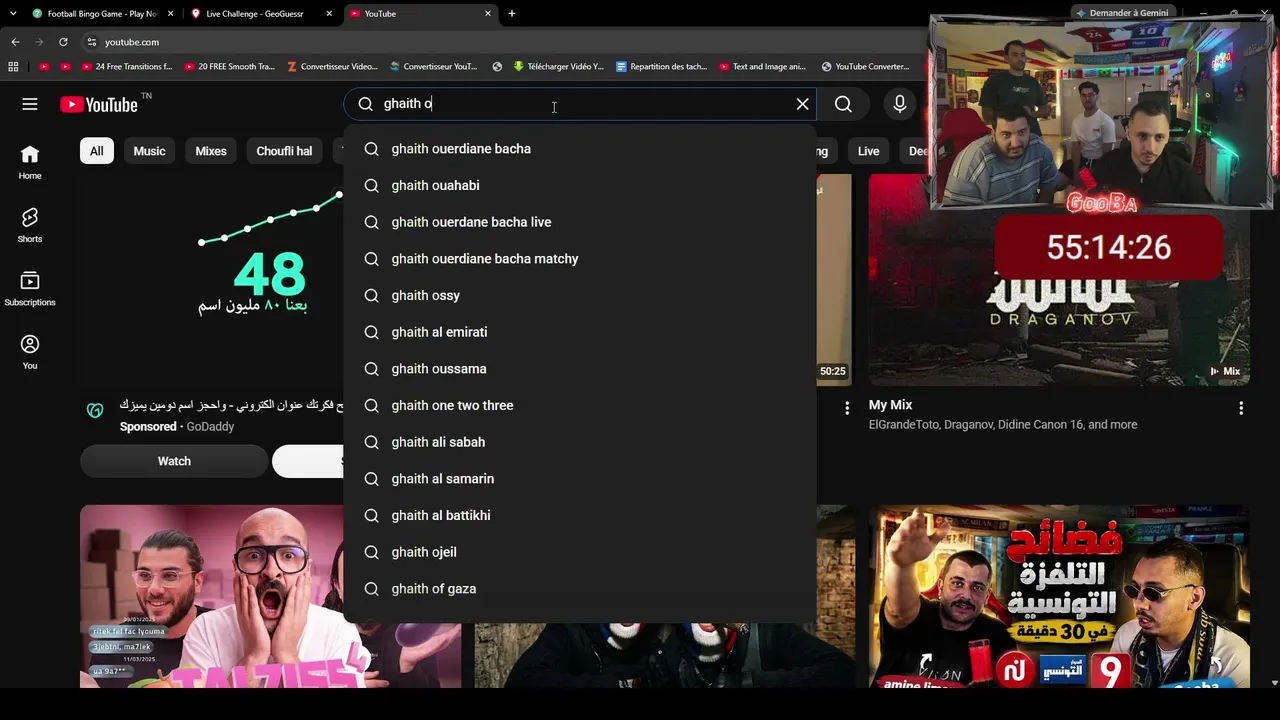The image size is (1280, 720).
Task: Choose suggestion "ghaith of gaza"
Action: [580, 589]
